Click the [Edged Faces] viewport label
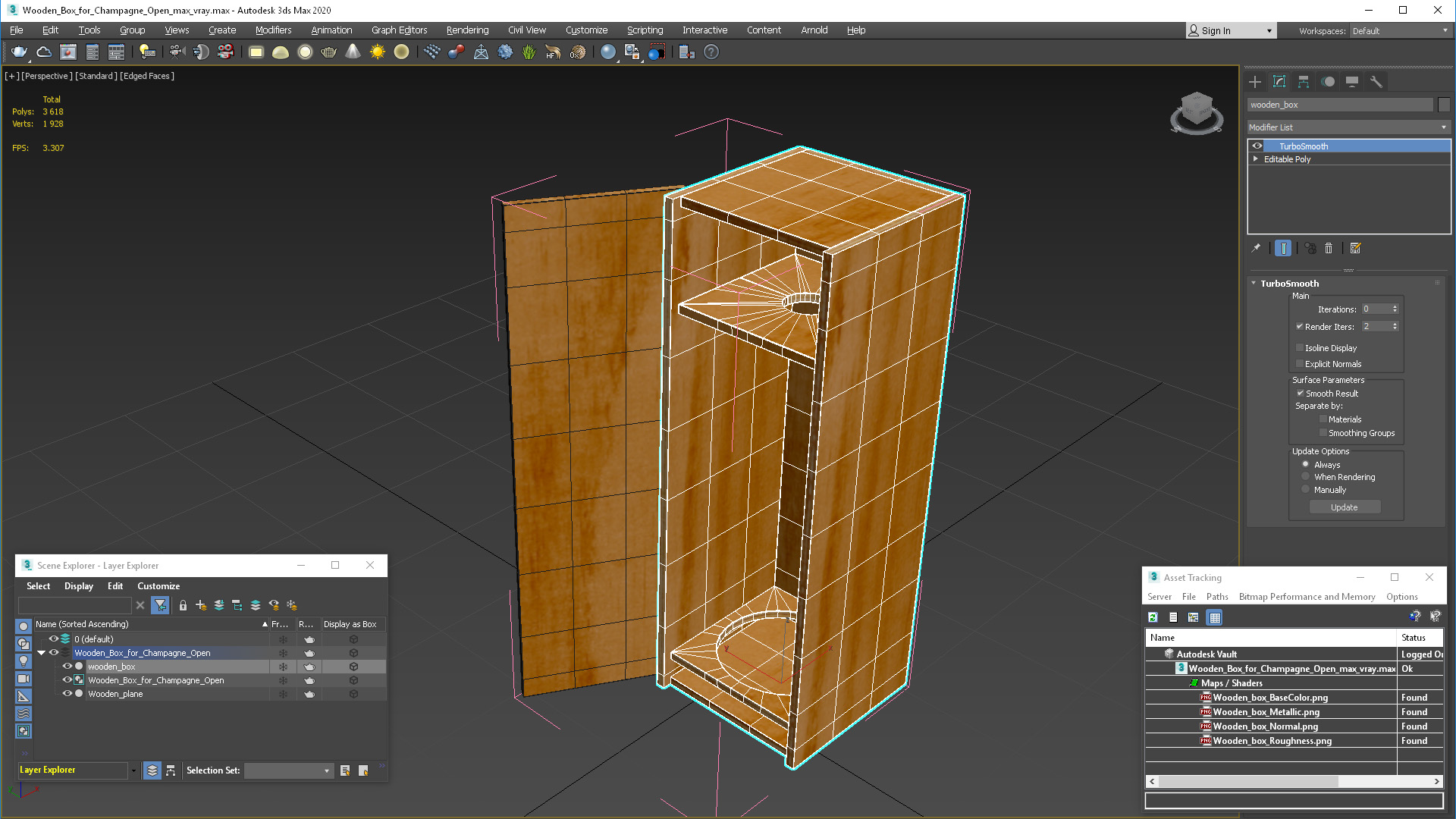The image size is (1456, 819). 147,76
